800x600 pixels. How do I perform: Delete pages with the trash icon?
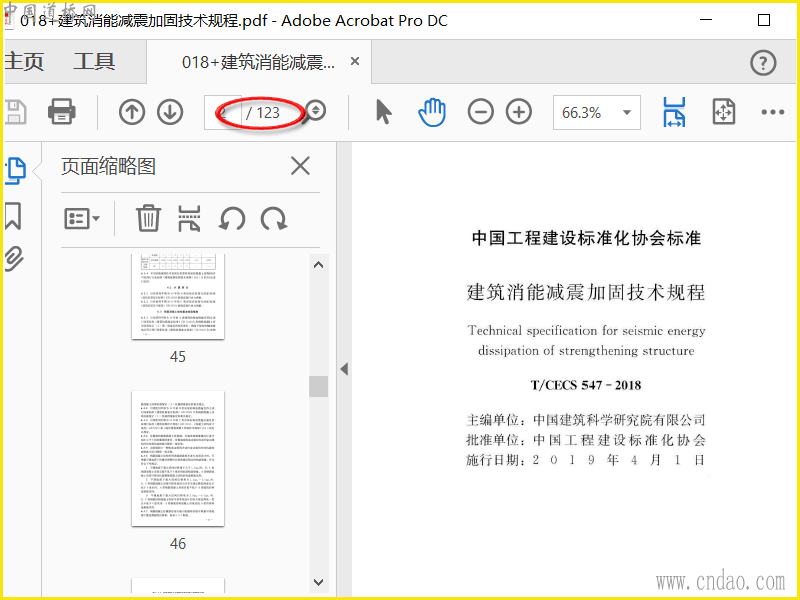148,218
